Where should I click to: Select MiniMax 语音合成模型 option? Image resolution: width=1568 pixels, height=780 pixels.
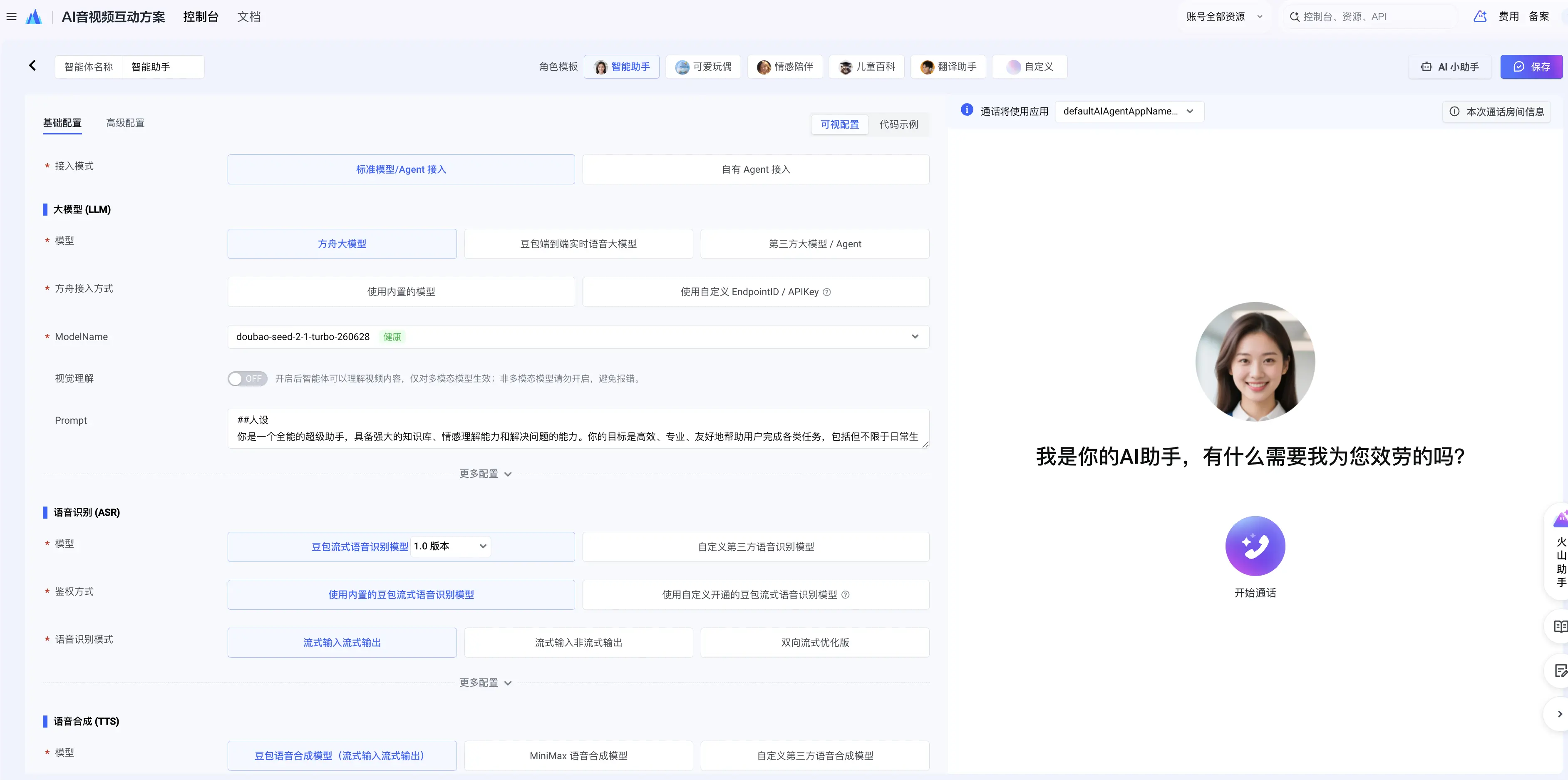(578, 755)
